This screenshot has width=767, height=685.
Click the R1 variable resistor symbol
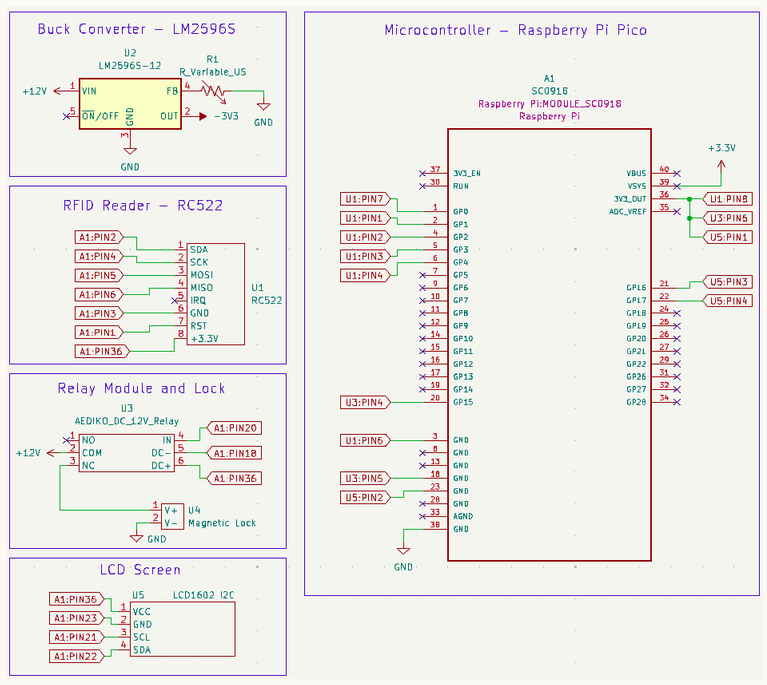[214, 92]
